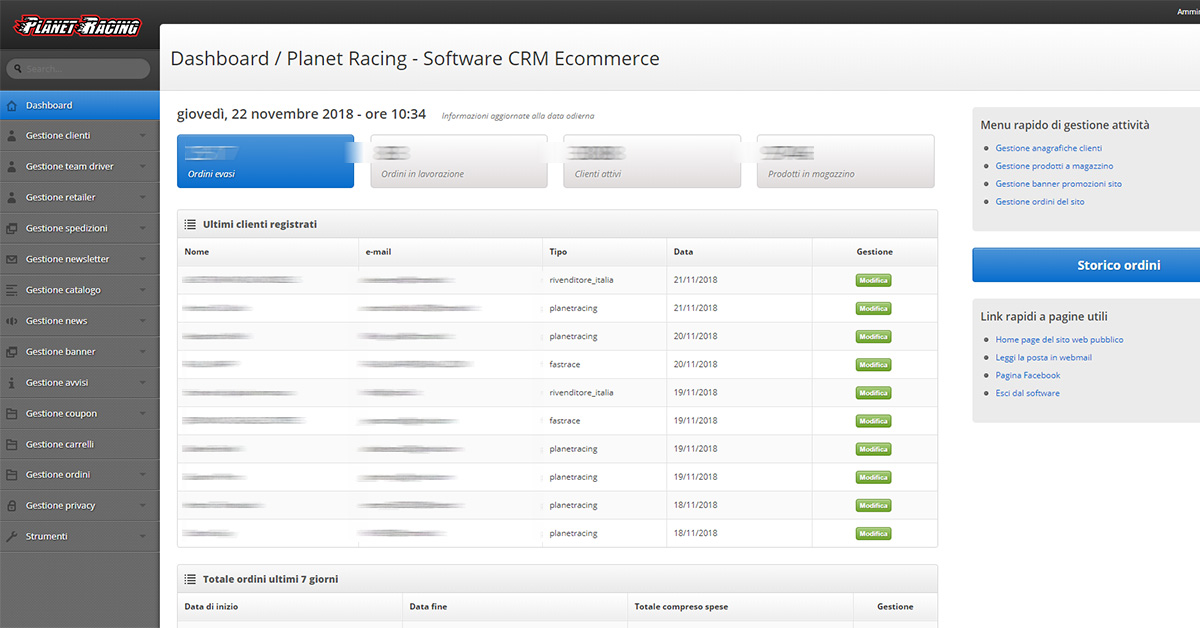Click the Esci dal software link
This screenshot has height=628, width=1200.
1028,394
